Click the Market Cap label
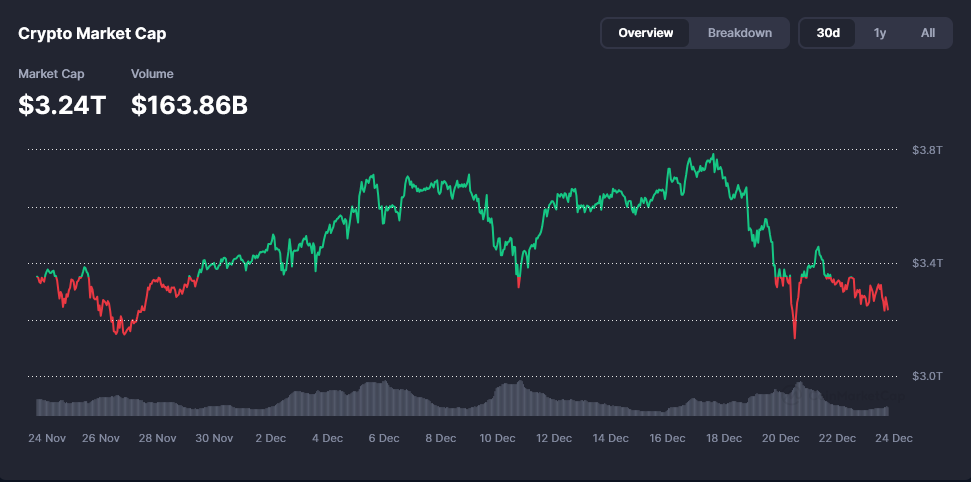 [x=51, y=74]
